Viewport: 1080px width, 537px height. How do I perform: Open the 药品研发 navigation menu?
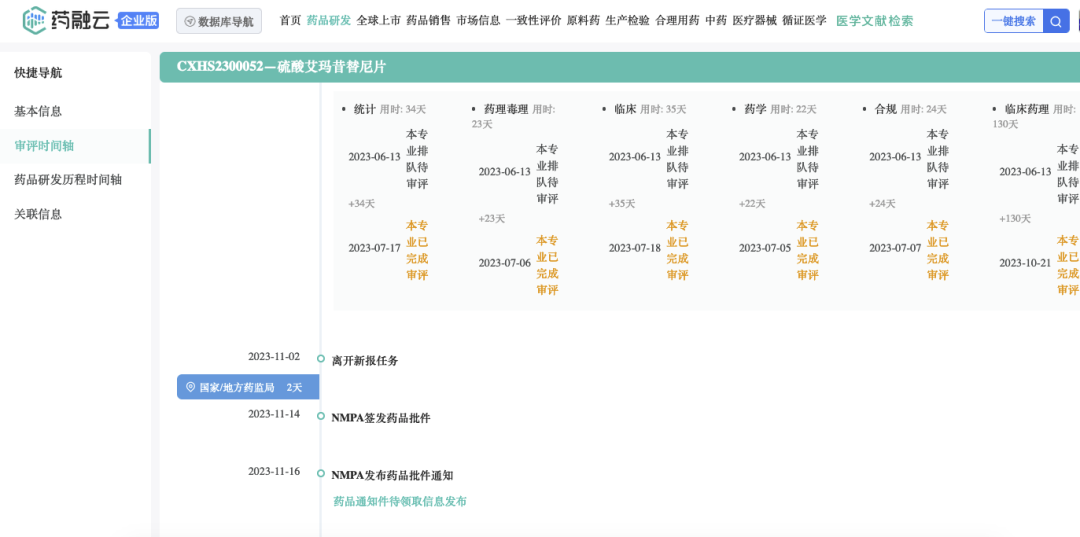pos(328,21)
